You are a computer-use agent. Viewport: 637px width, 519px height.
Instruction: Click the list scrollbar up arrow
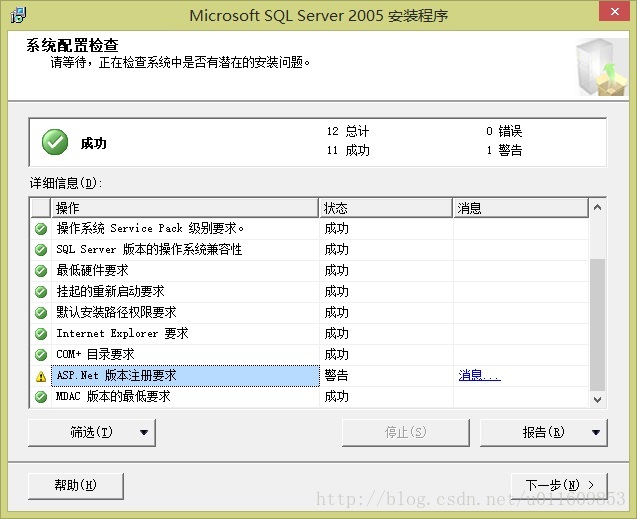[x=597, y=208]
